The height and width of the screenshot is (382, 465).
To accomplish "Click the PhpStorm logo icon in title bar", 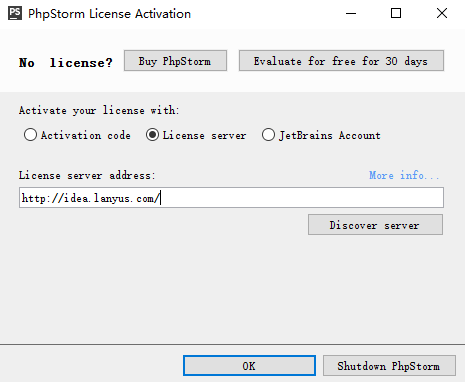I will [15, 13].
